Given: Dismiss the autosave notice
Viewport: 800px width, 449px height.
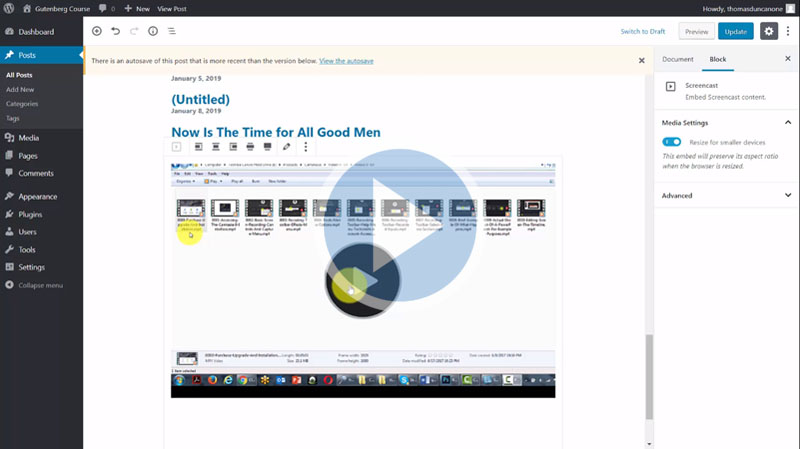Looking at the screenshot, I should pos(642,61).
